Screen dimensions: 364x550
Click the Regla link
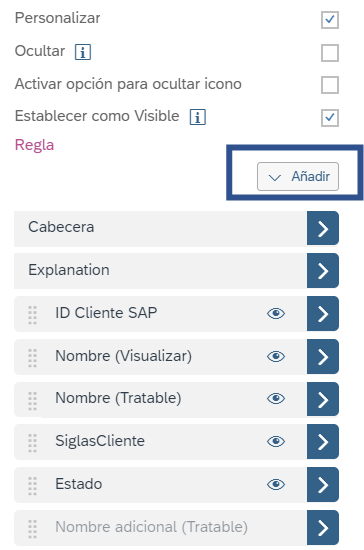pyautogui.click(x=34, y=145)
